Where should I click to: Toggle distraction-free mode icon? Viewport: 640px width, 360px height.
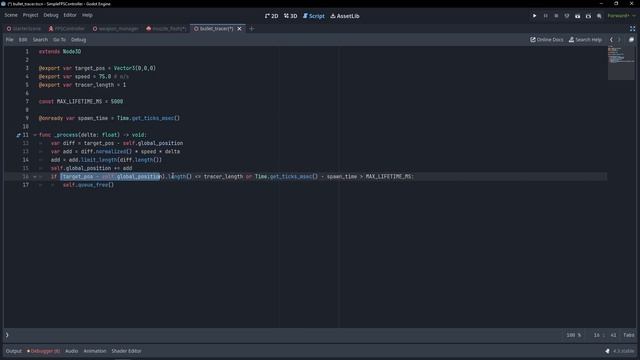coord(632,29)
